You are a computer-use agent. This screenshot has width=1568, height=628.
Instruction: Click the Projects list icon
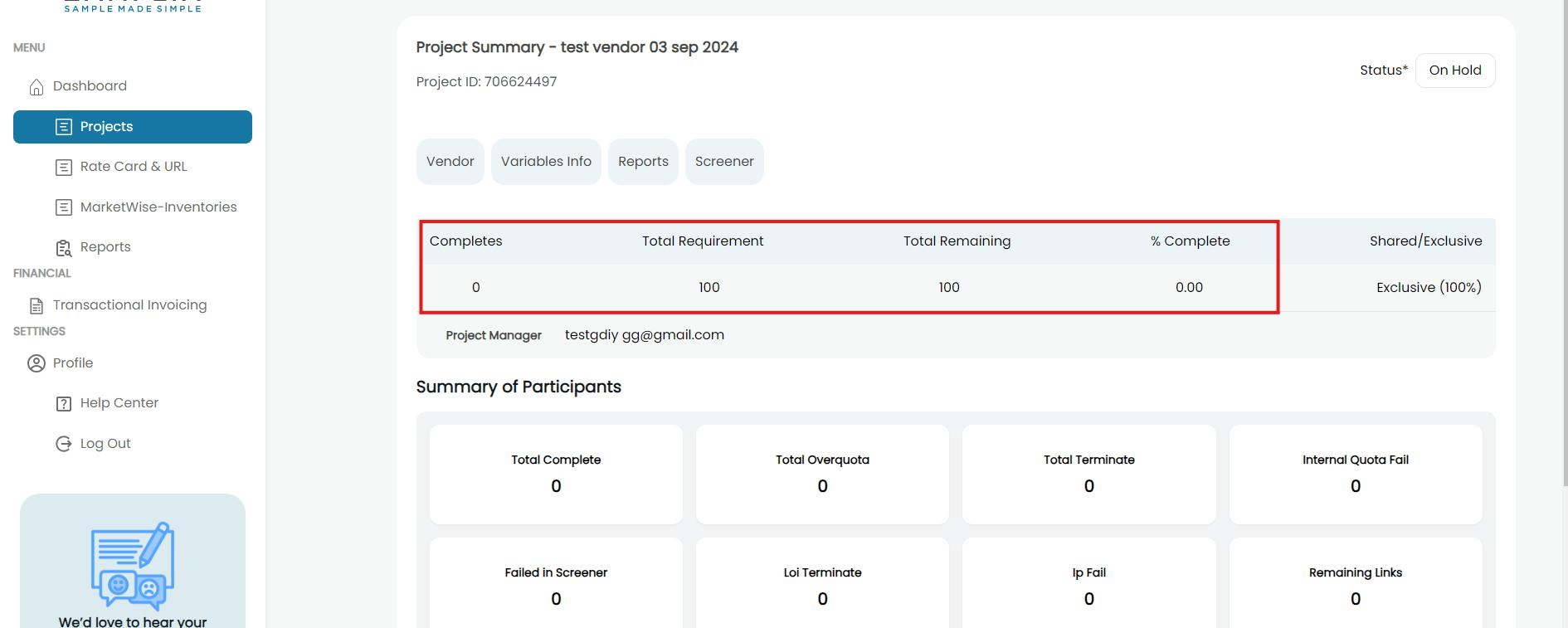pos(64,127)
